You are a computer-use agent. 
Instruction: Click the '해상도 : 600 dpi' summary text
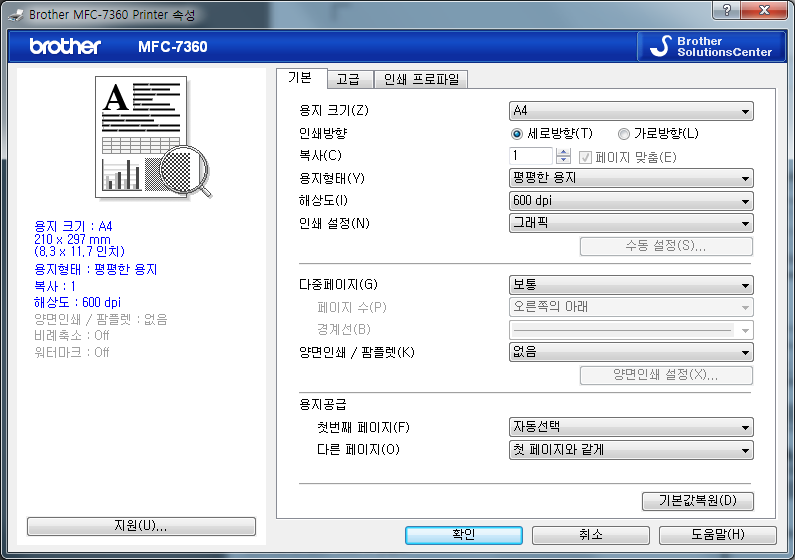(77, 303)
